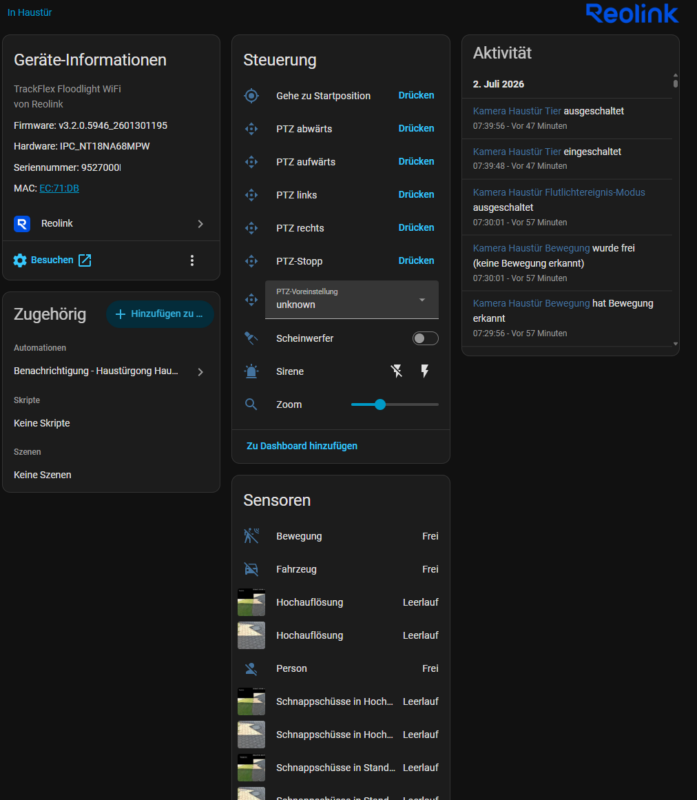The height and width of the screenshot is (800, 697).
Task: Click Benachrichtigung - Haustürgong automation text
Action: 96,371
